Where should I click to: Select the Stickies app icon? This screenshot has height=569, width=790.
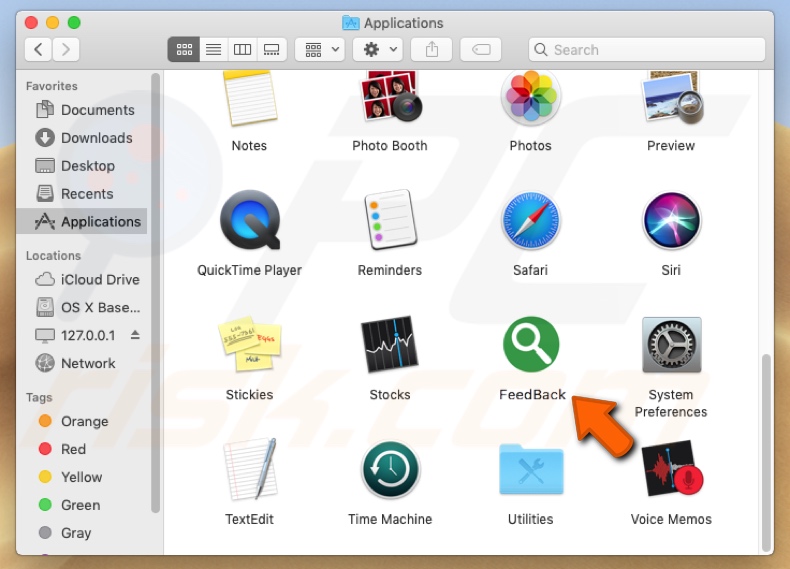click(250, 344)
